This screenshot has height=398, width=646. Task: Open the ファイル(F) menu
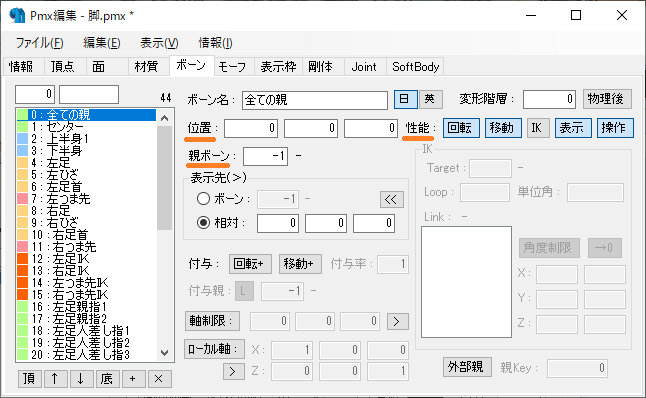click(40, 43)
